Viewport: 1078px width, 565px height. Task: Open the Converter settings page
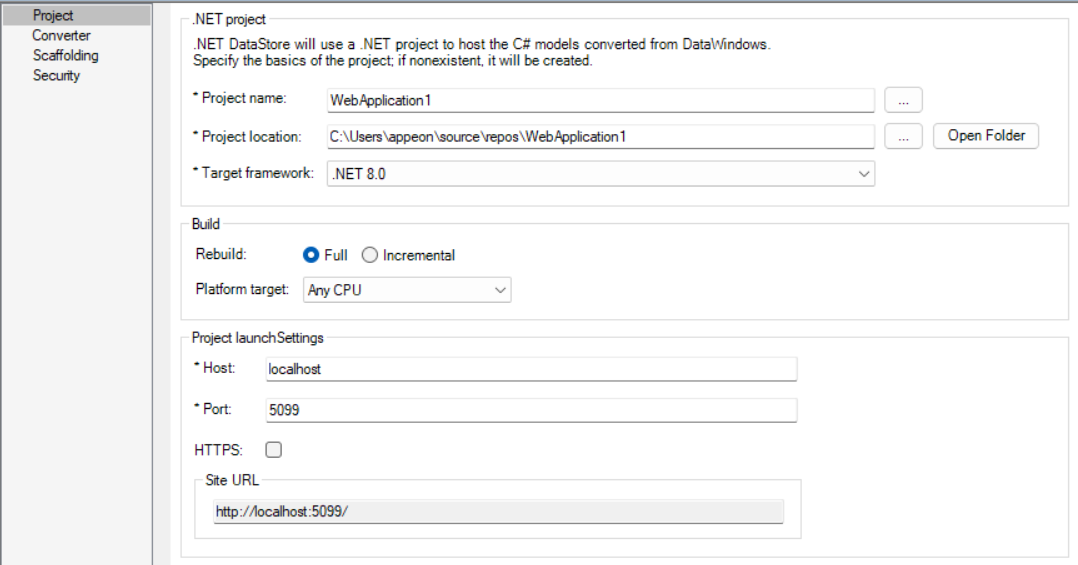[x=61, y=35]
